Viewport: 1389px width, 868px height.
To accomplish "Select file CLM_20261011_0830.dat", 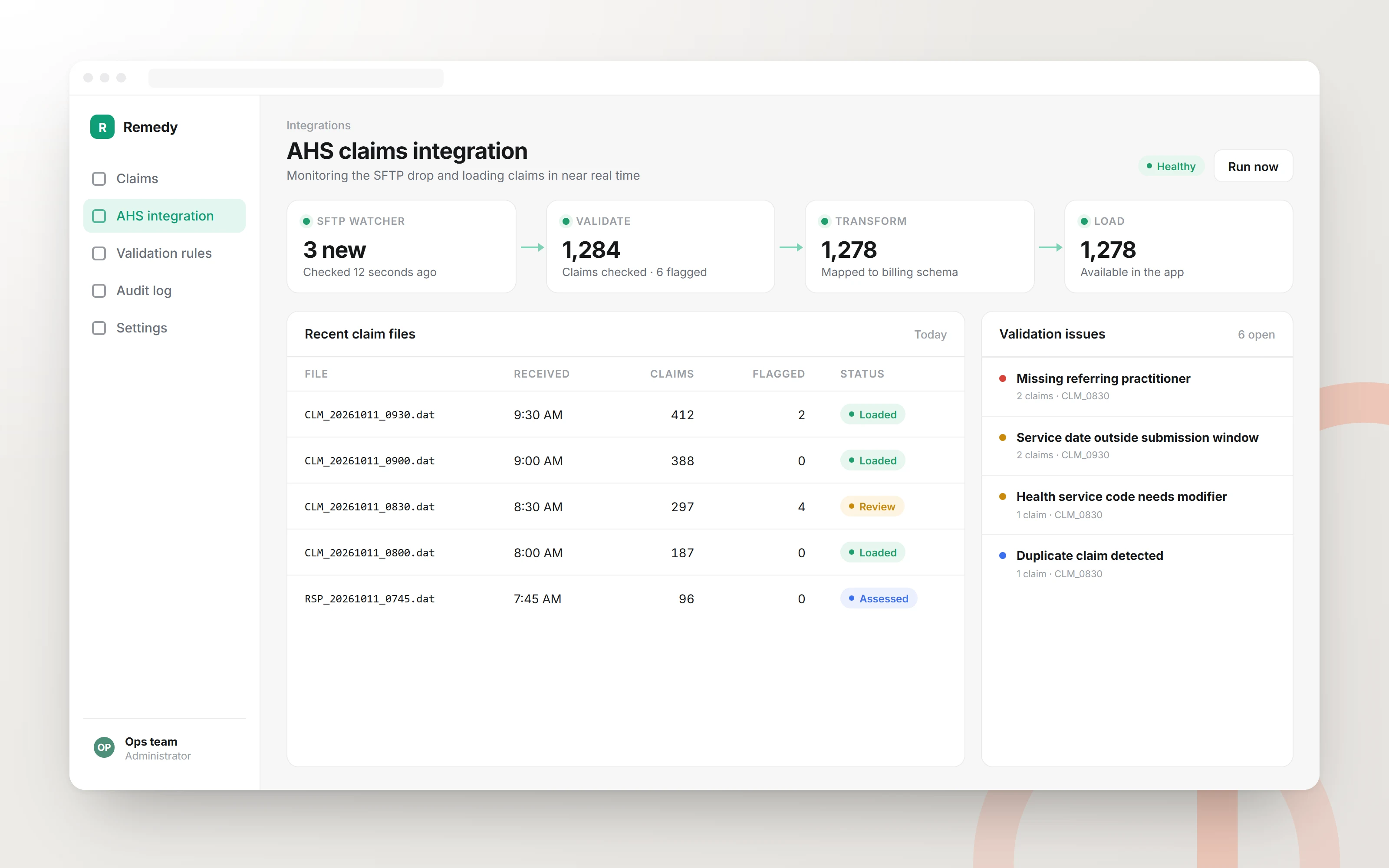I will (x=370, y=506).
